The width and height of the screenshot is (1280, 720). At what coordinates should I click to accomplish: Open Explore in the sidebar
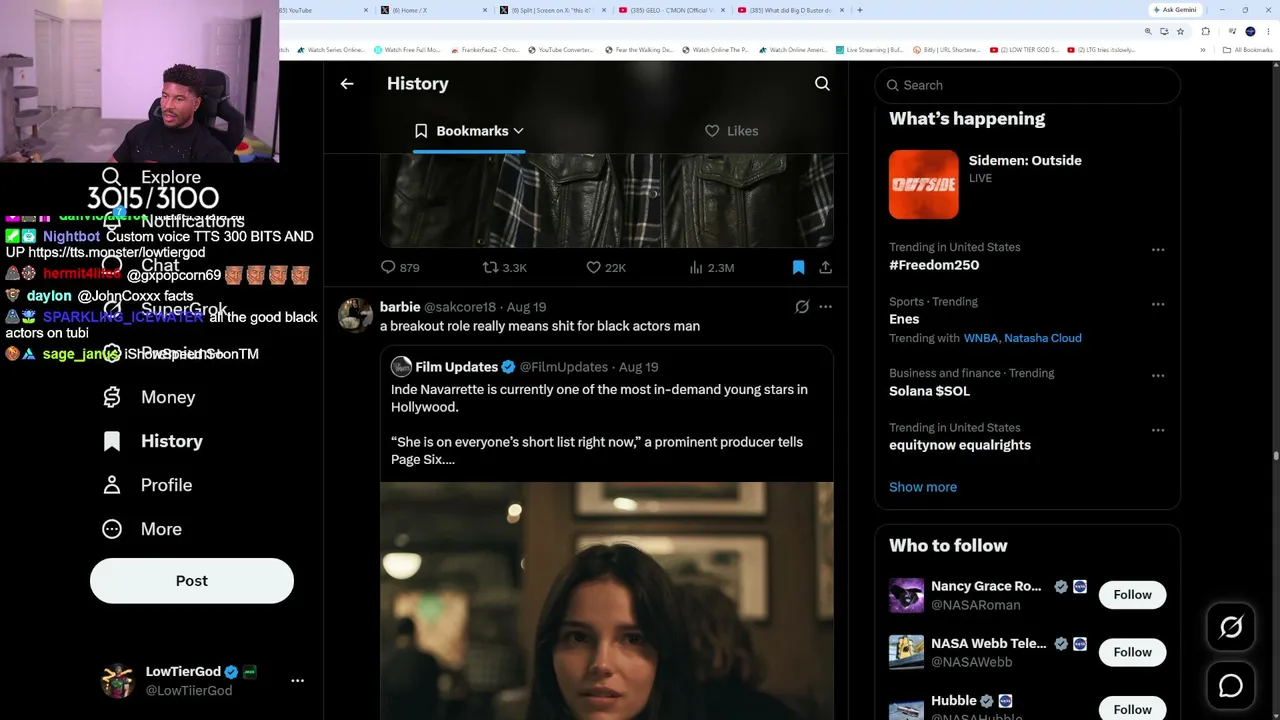151,177
